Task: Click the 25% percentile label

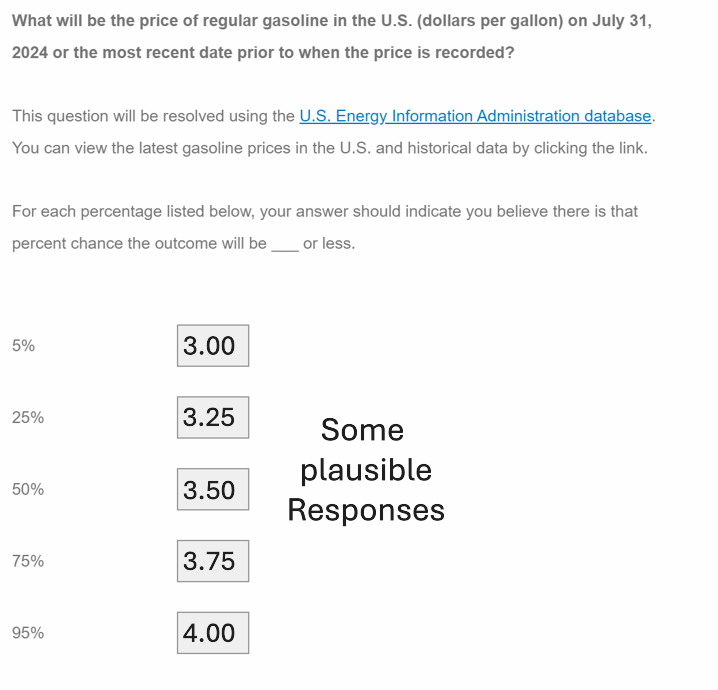Action: pos(28,418)
